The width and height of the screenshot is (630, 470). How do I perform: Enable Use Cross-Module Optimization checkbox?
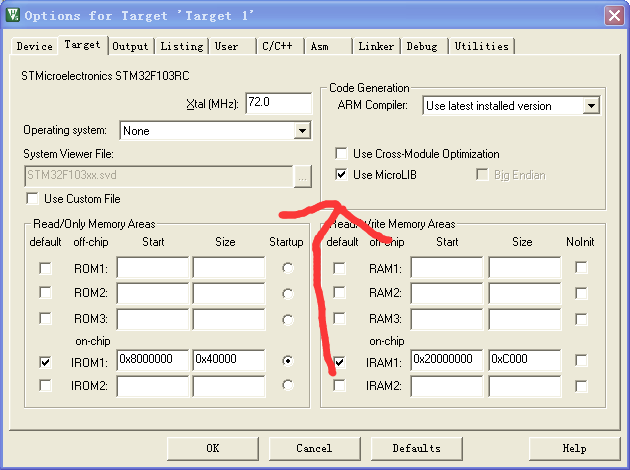point(341,153)
